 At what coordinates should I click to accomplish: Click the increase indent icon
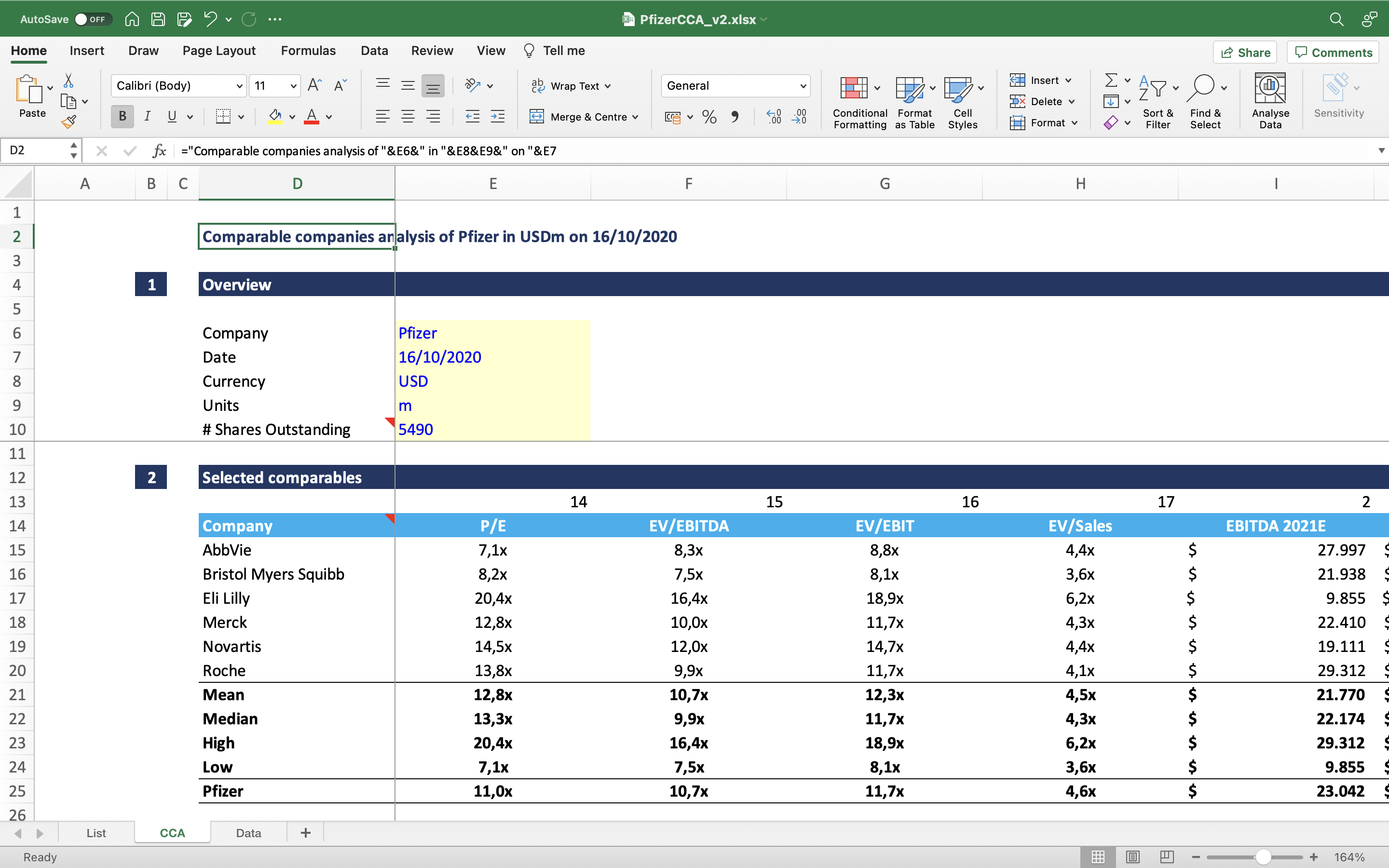click(x=498, y=117)
